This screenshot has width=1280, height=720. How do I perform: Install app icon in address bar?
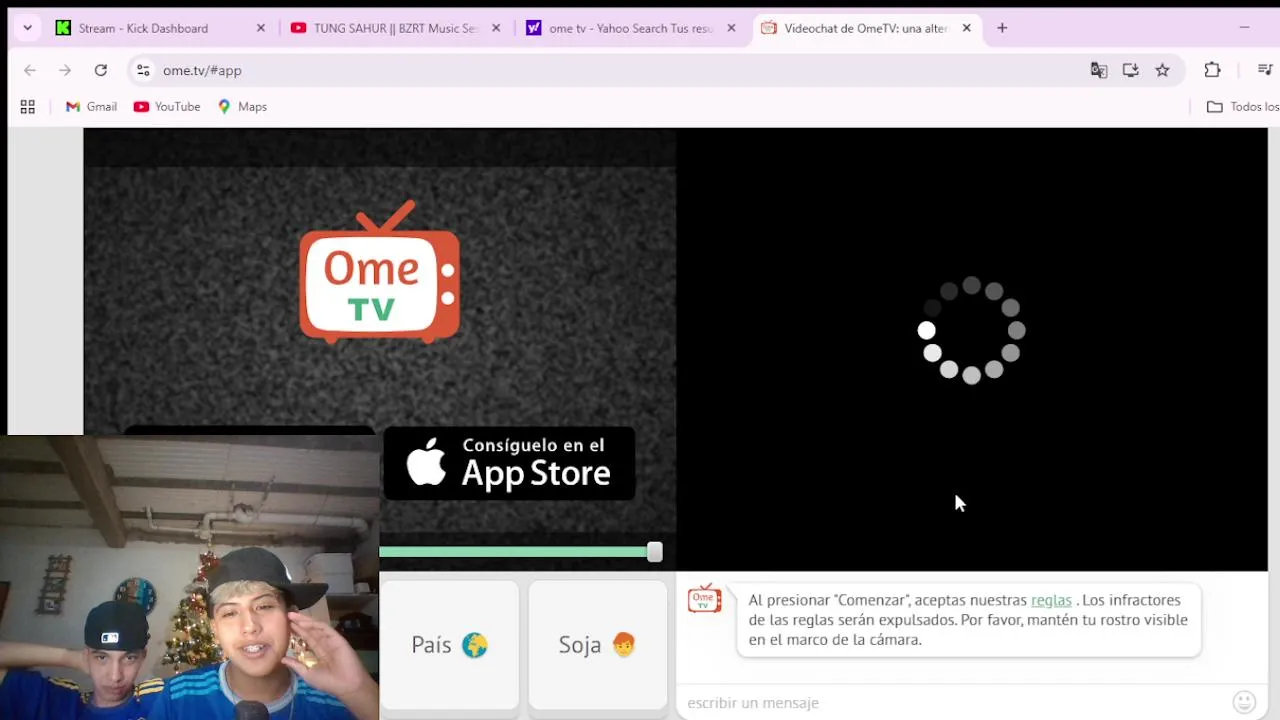[x=1131, y=70]
